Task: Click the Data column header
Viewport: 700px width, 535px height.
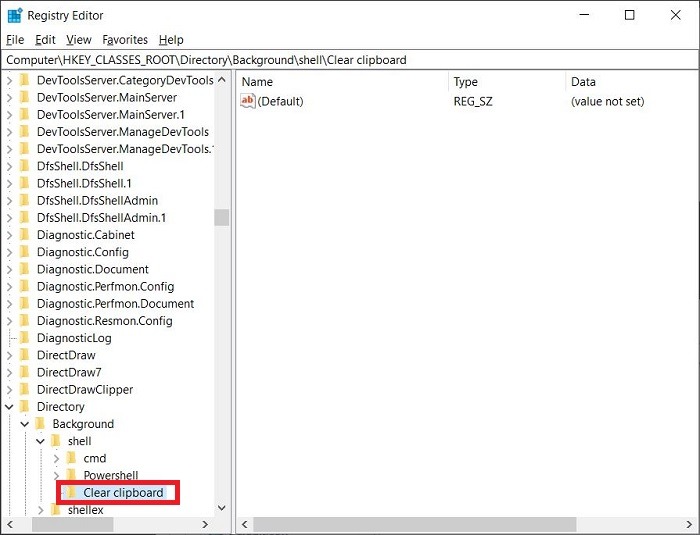Action: (631, 82)
